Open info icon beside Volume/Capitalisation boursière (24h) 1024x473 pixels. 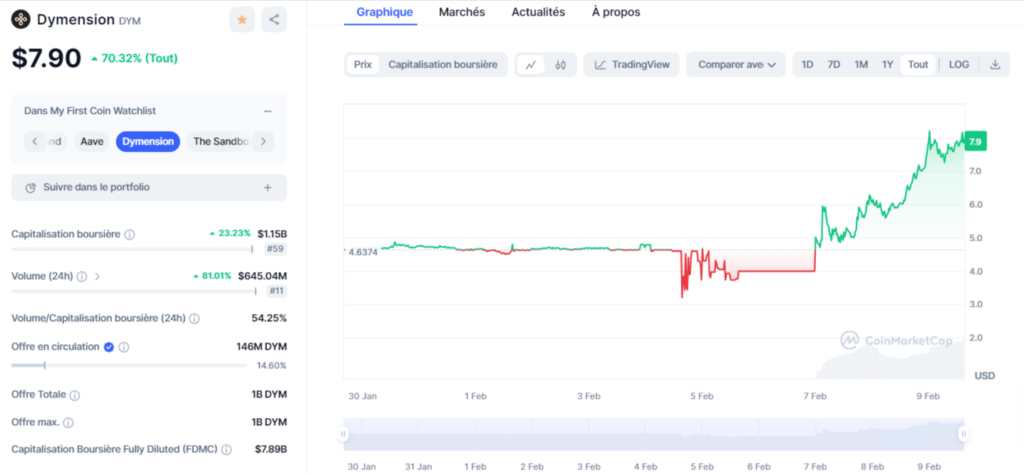tap(195, 319)
